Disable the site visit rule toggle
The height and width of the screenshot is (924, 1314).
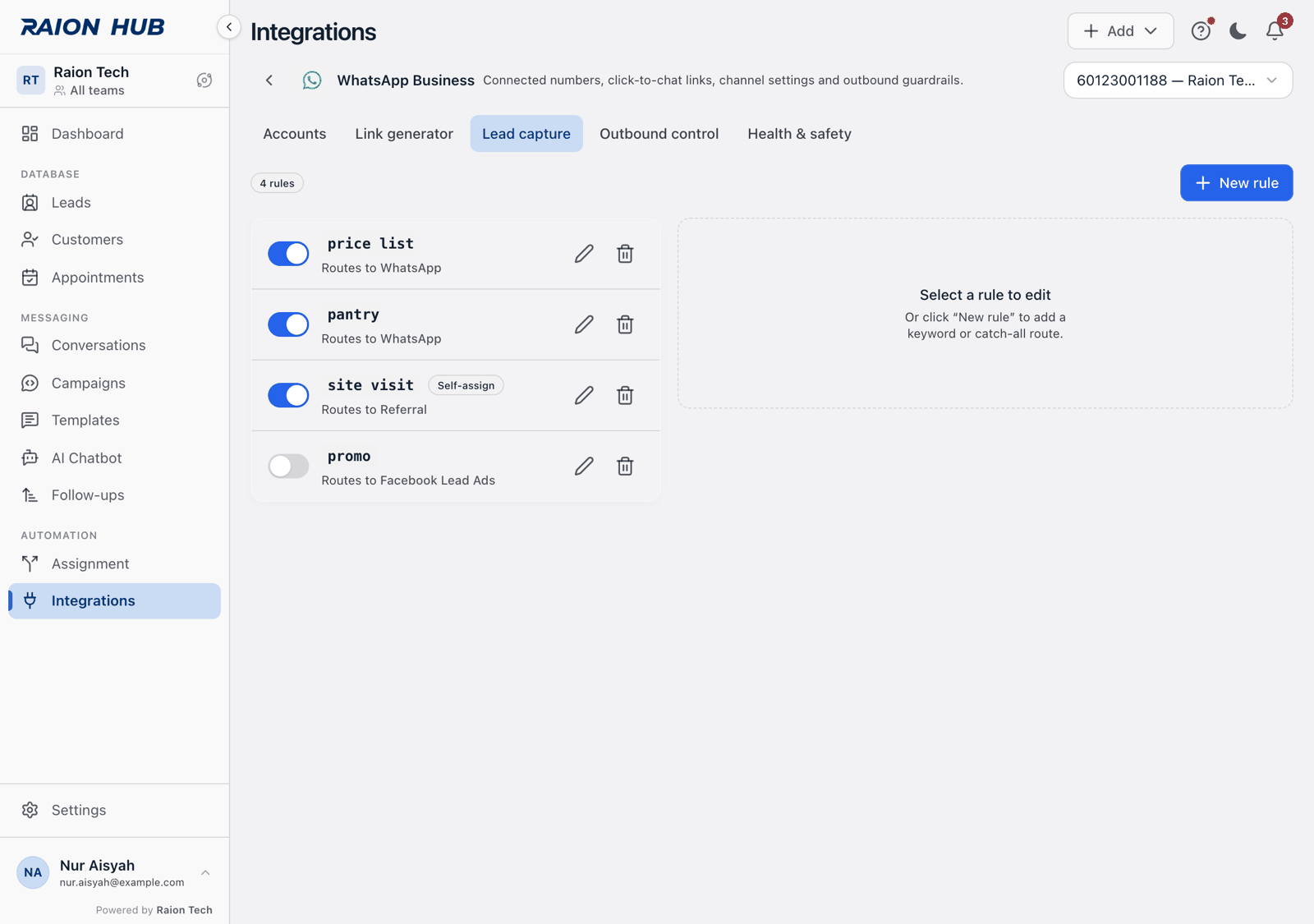[288, 395]
